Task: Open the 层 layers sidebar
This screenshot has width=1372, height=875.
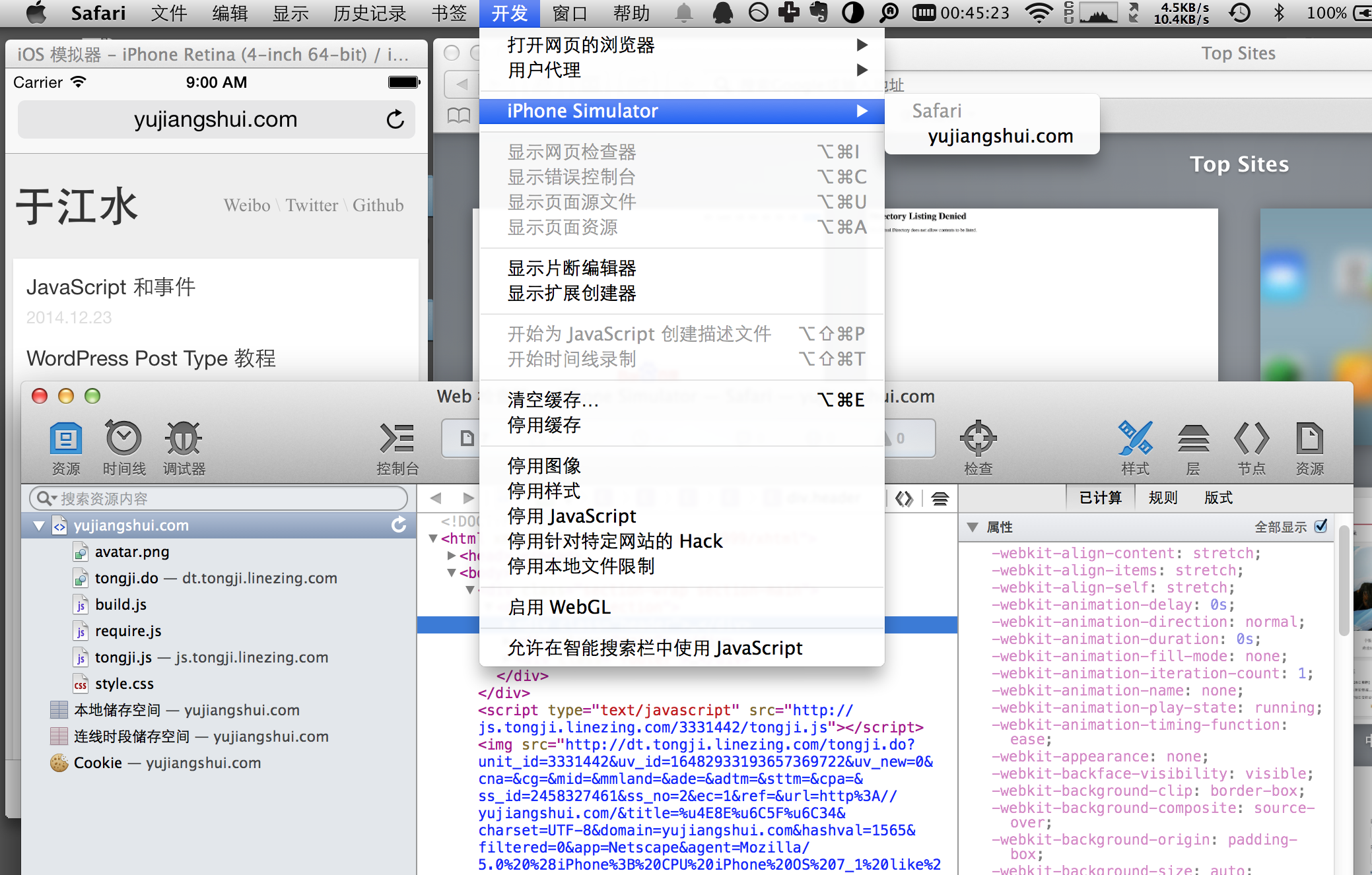Action: (x=1193, y=449)
